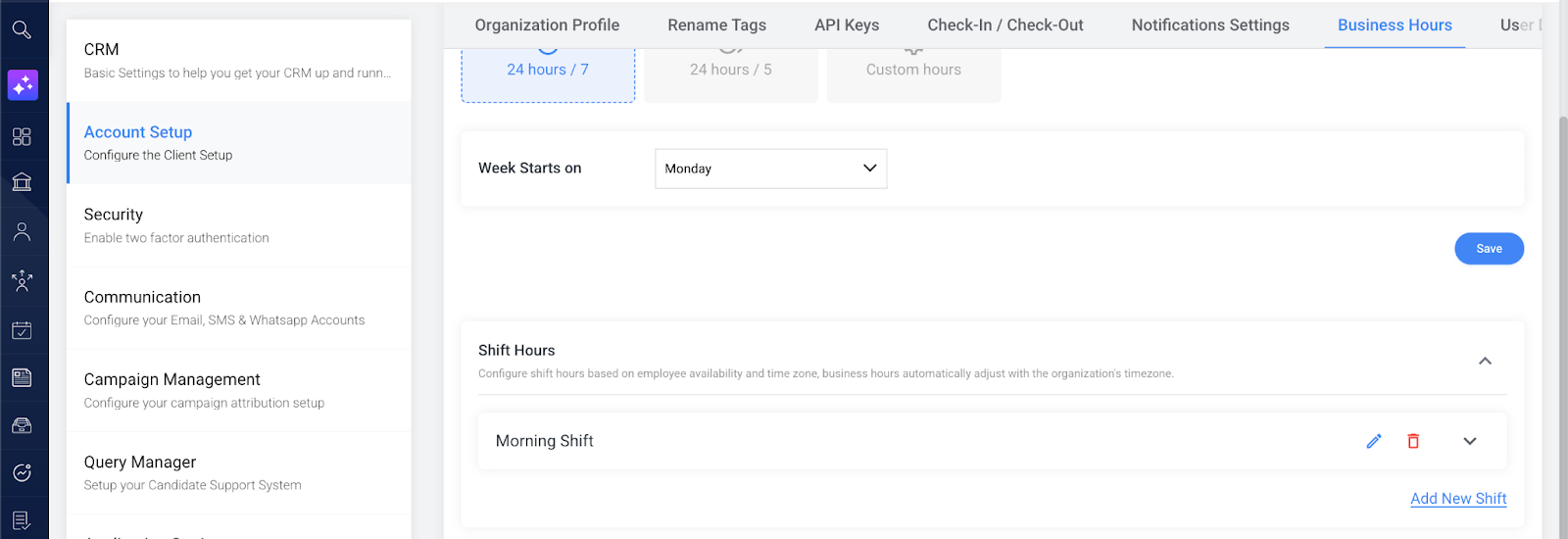The image size is (1568, 539).
Task: Select the 24 hours / 7 option
Action: 548,70
